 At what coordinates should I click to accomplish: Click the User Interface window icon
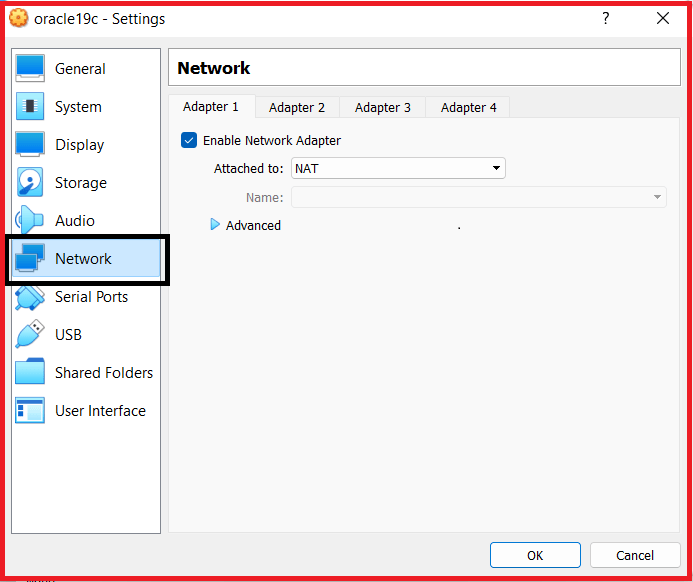(x=30, y=410)
